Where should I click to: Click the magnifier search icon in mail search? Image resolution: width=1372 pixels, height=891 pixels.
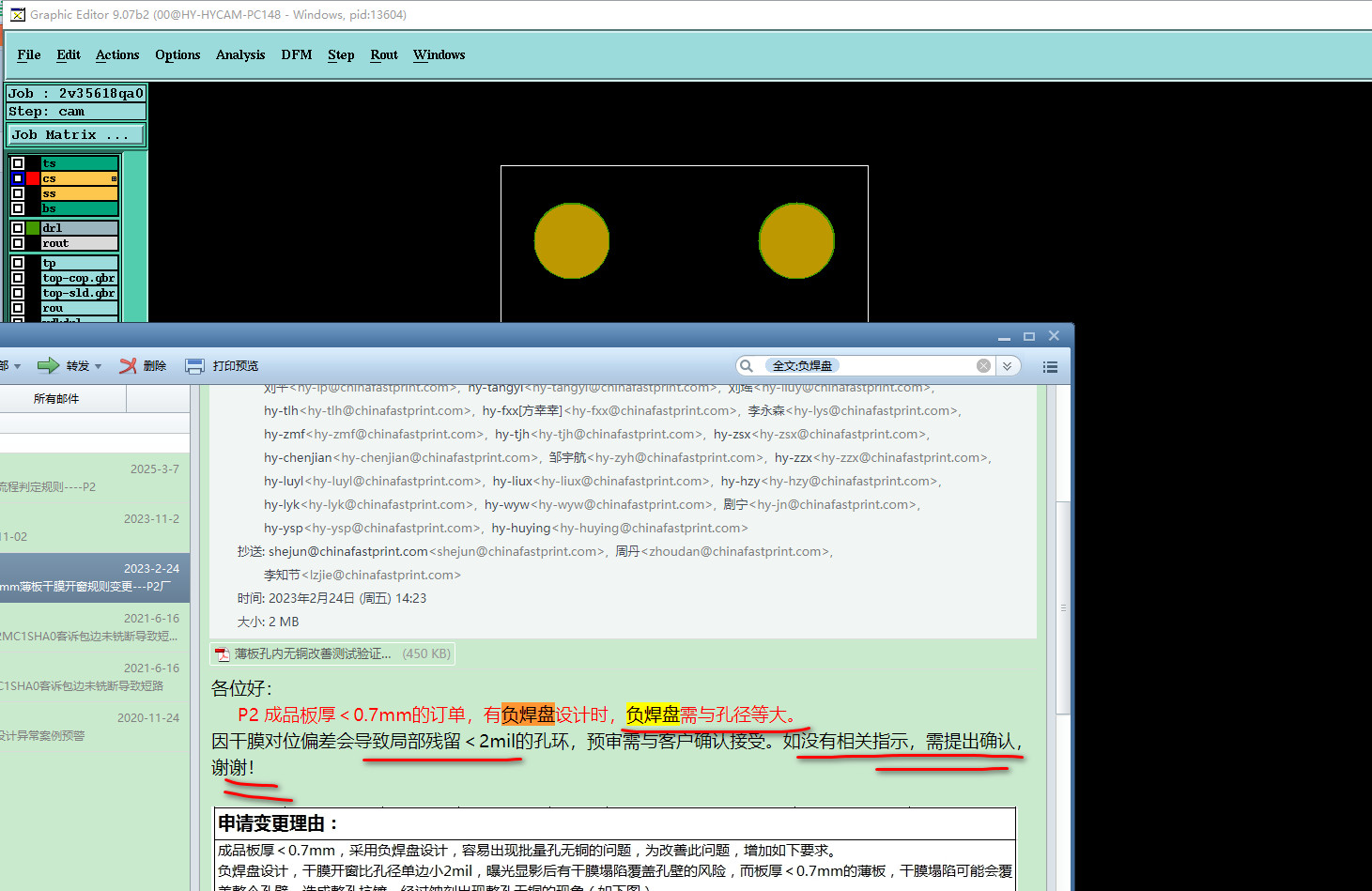pos(747,366)
